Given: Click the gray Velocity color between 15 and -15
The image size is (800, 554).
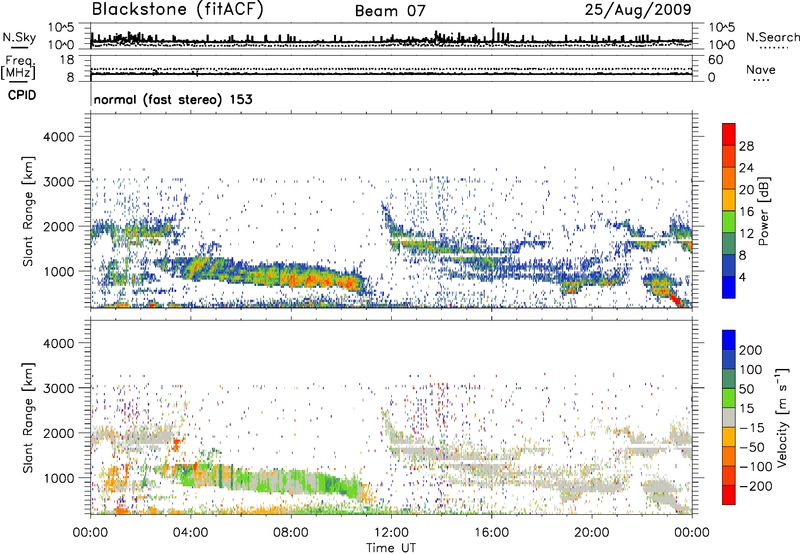Looking at the screenshot, I should [729, 417].
